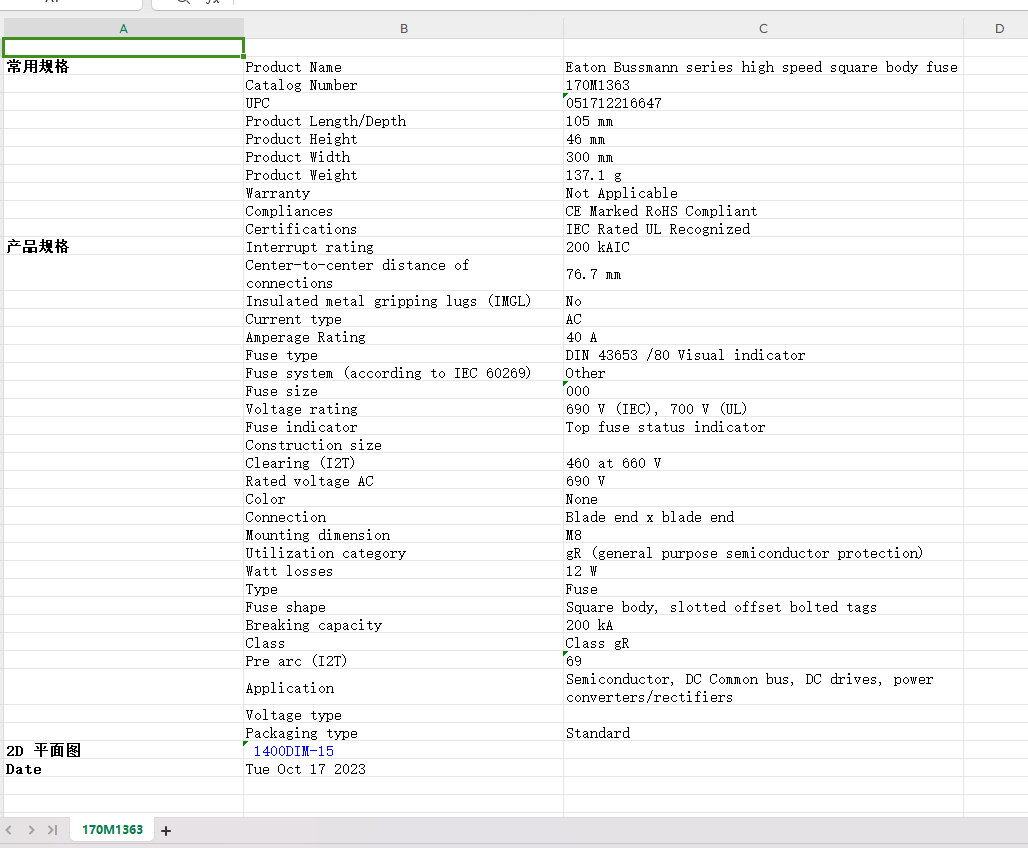Select the Fuse indicator label cell
Image resolution: width=1028 pixels, height=848 pixels.
pyautogui.click(x=403, y=427)
